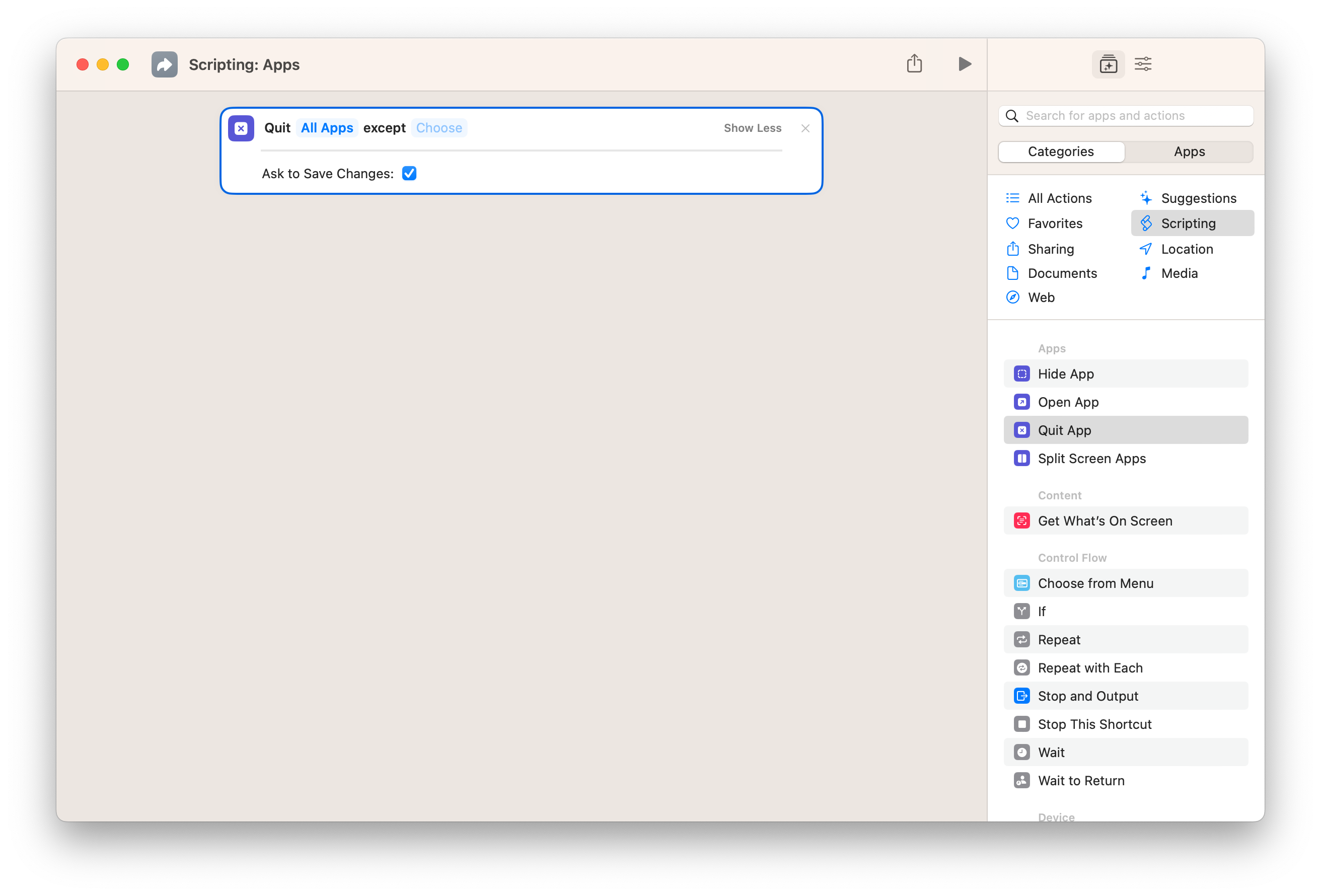
Task: Expand Show Less options in action
Action: point(752,127)
